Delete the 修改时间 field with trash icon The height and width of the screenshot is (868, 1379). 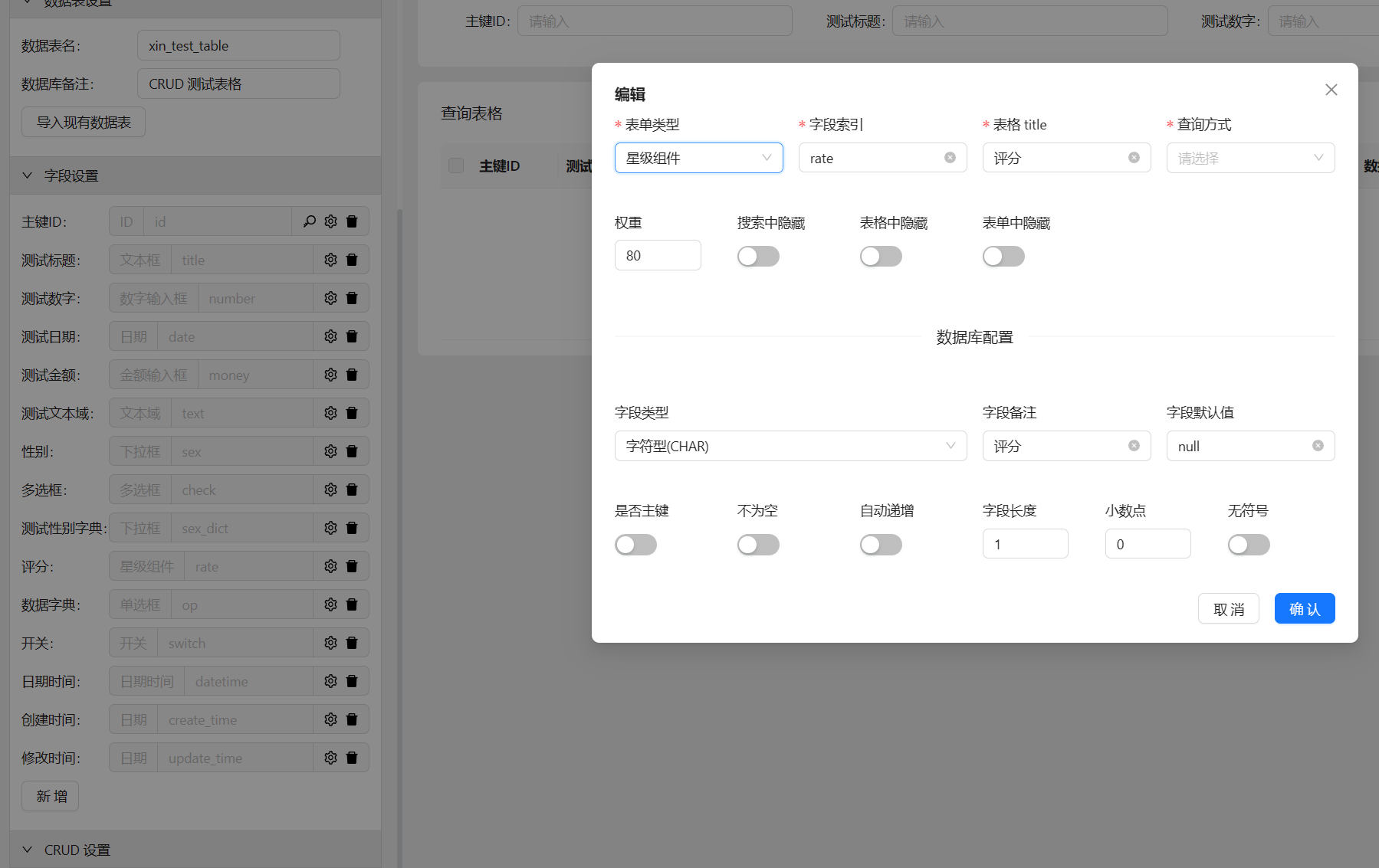(x=352, y=758)
